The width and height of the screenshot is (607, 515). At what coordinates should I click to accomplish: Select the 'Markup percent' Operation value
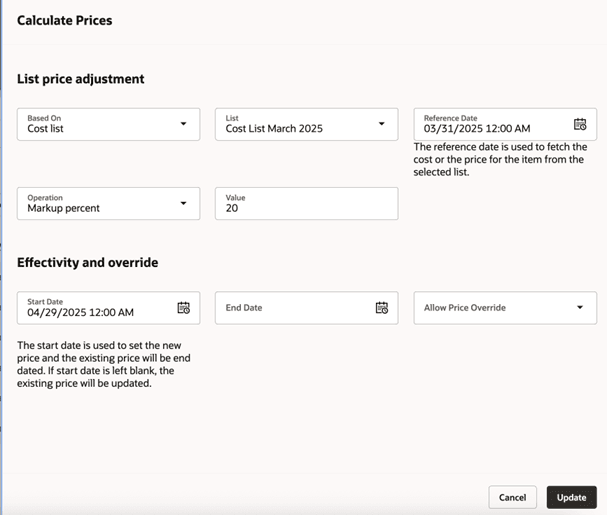64,209
